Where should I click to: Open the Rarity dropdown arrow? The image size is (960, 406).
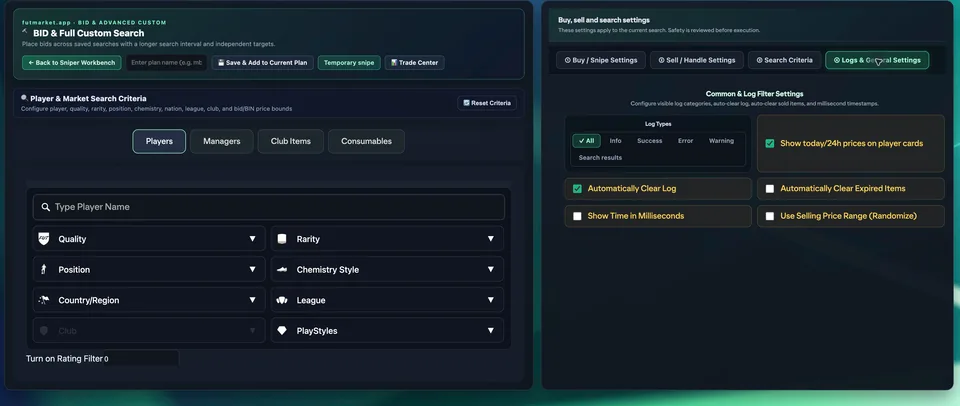[490, 239]
